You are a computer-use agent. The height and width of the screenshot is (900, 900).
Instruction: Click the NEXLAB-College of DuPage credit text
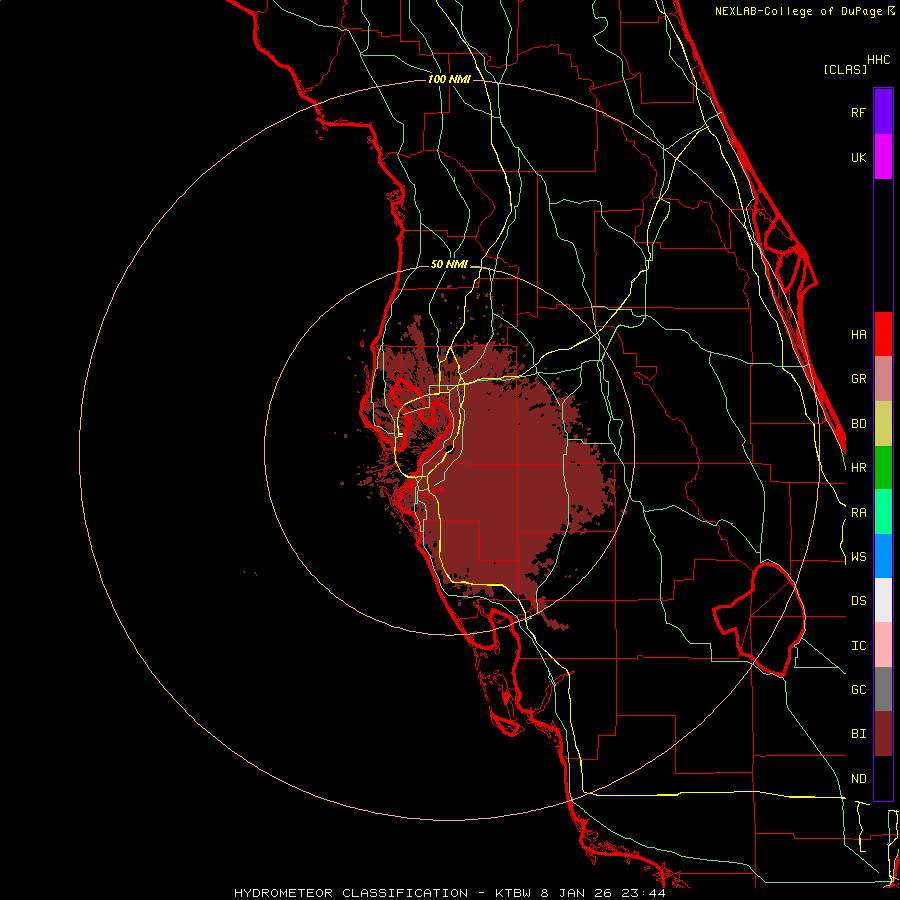coord(800,11)
